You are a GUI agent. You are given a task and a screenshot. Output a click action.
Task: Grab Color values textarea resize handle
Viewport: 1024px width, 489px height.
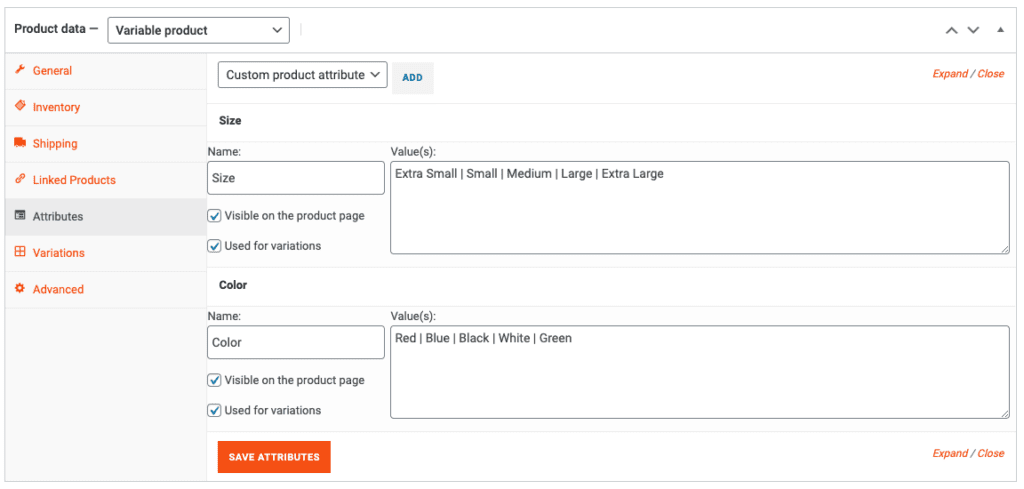pyautogui.click(x=1004, y=413)
